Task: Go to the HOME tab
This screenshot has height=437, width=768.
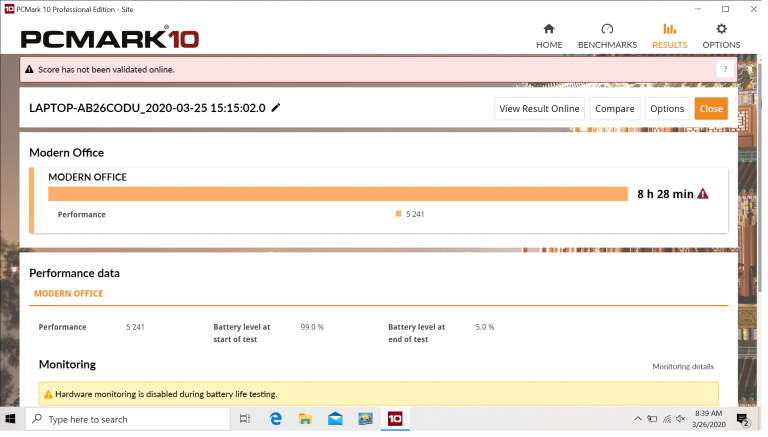Action: (x=549, y=36)
